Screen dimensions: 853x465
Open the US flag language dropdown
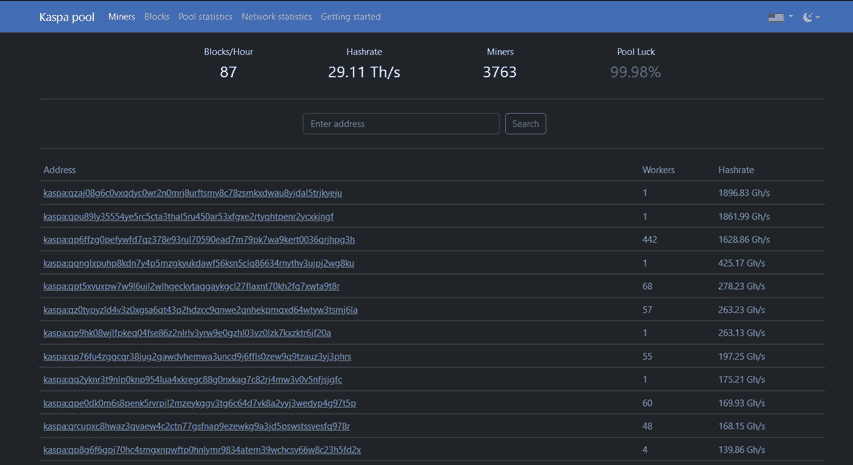pyautogui.click(x=780, y=17)
